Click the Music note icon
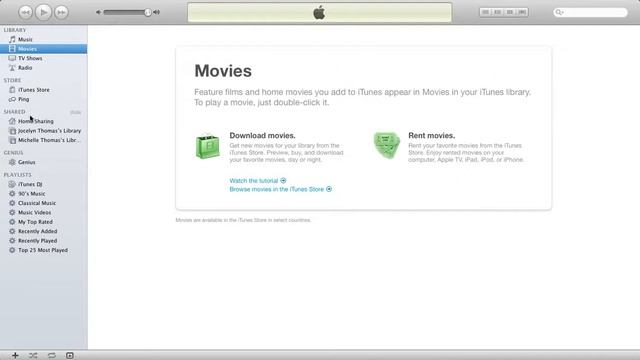 (12, 40)
